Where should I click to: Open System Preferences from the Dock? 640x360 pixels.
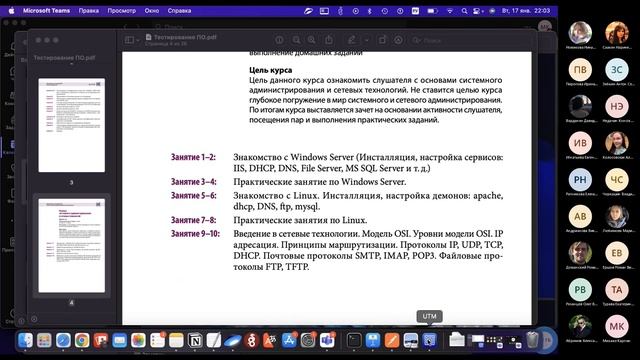pyautogui.click(x=308, y=340)
